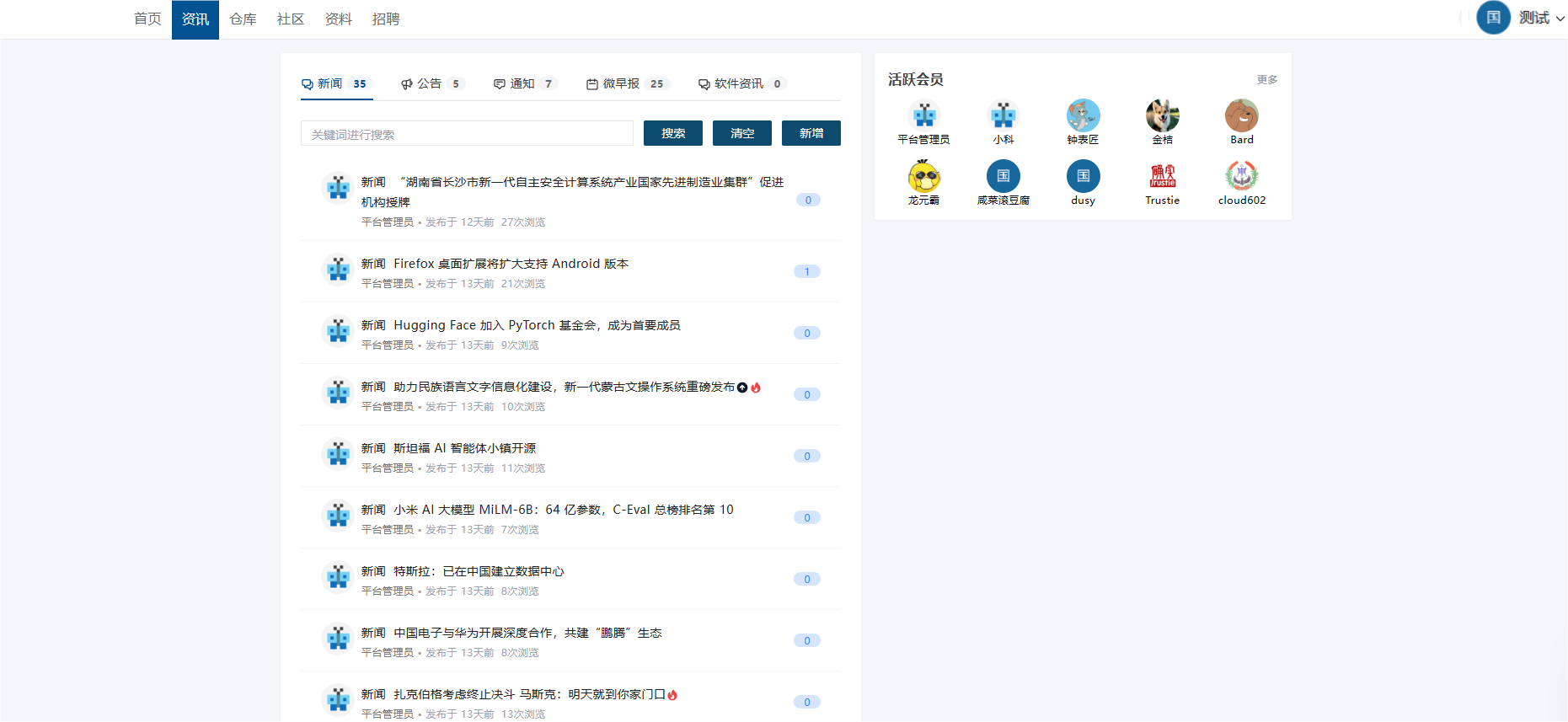Select the Bard member avatar

pyautogui.click(x=1241, y=115)
